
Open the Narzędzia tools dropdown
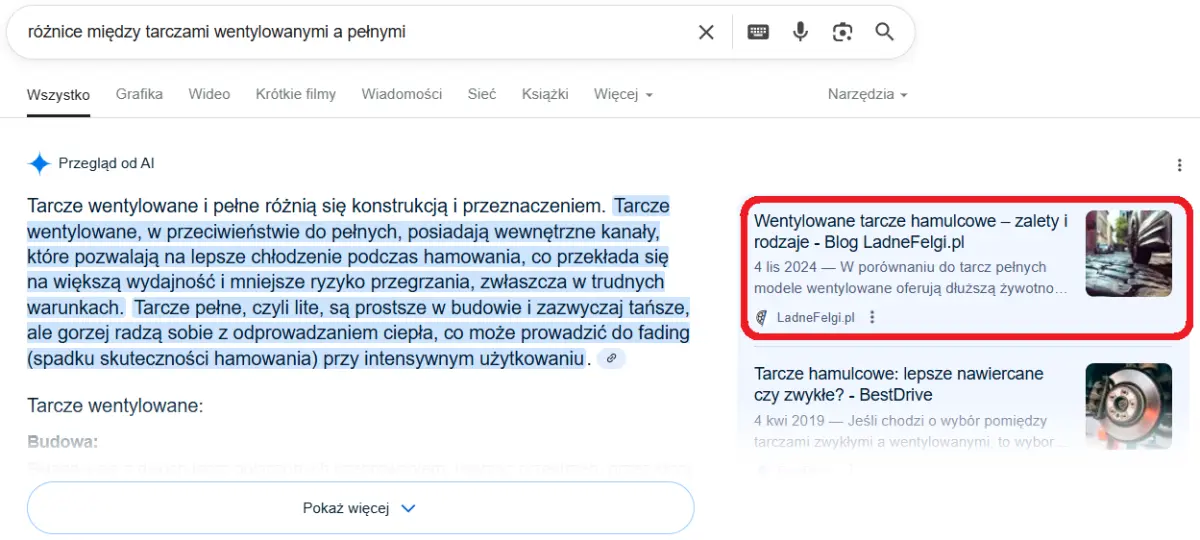[x=867, y=94]
